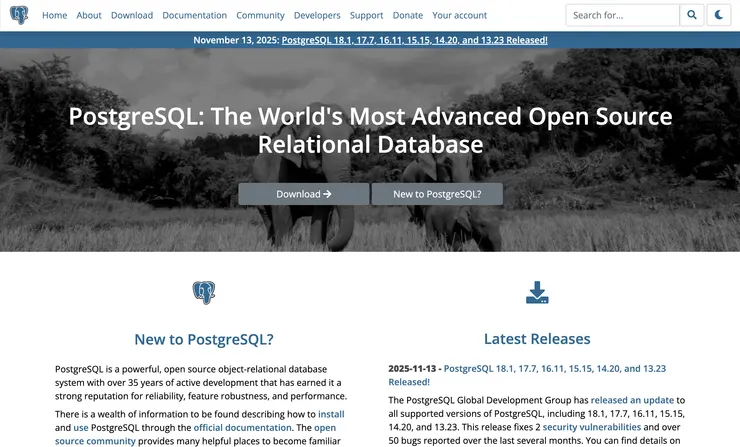Image resolution: width=740 pixels, height=447 pixels.
Task: Click the blue elephant icon above New to PostgreSQL
Action: click(x=204, y=293)
